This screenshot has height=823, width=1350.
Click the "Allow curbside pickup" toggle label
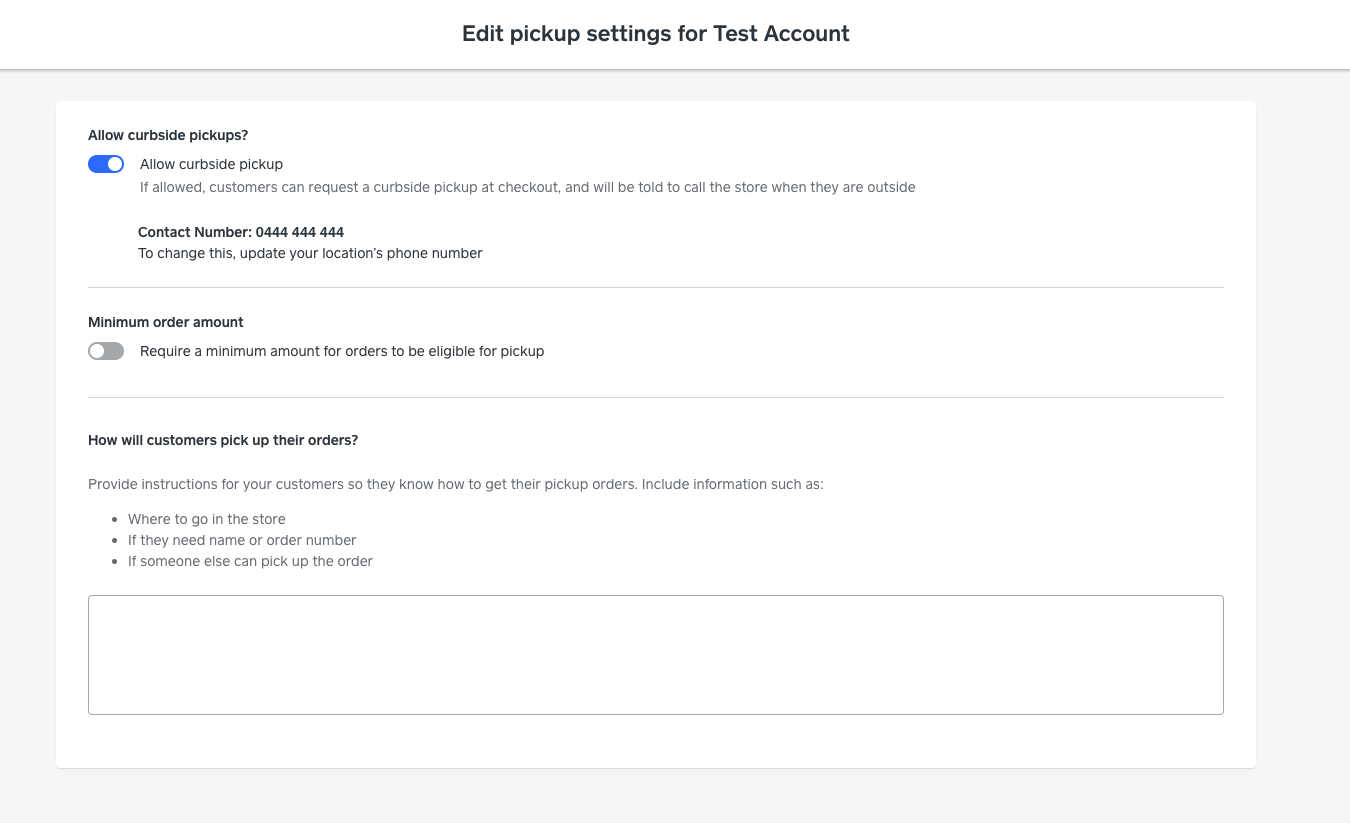point(211,164)
